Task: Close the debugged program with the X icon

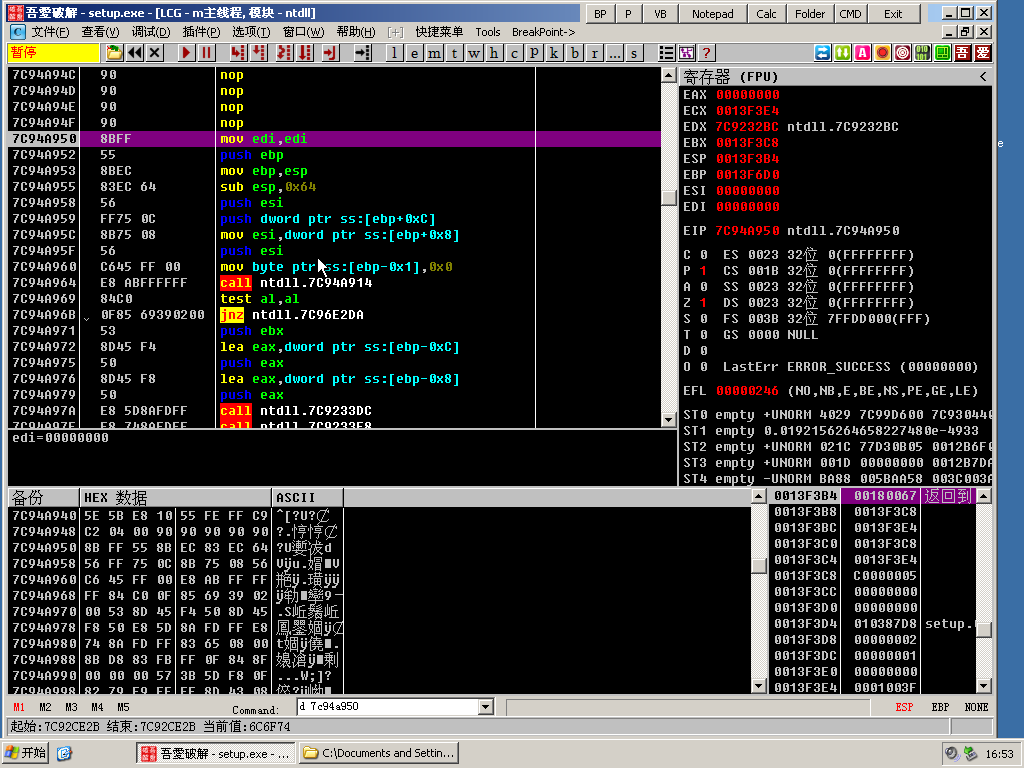Action: pos(155,53)
